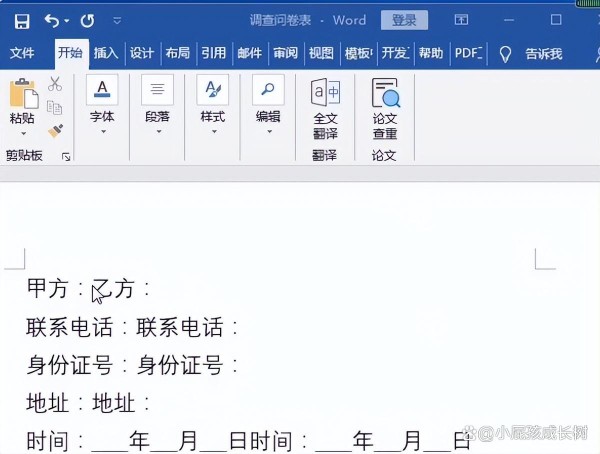Image resolution: width=600 pixels, height=454 pixels.
Task: Expand the 样式 group dropdown arrow
Action: coord(214,132)
